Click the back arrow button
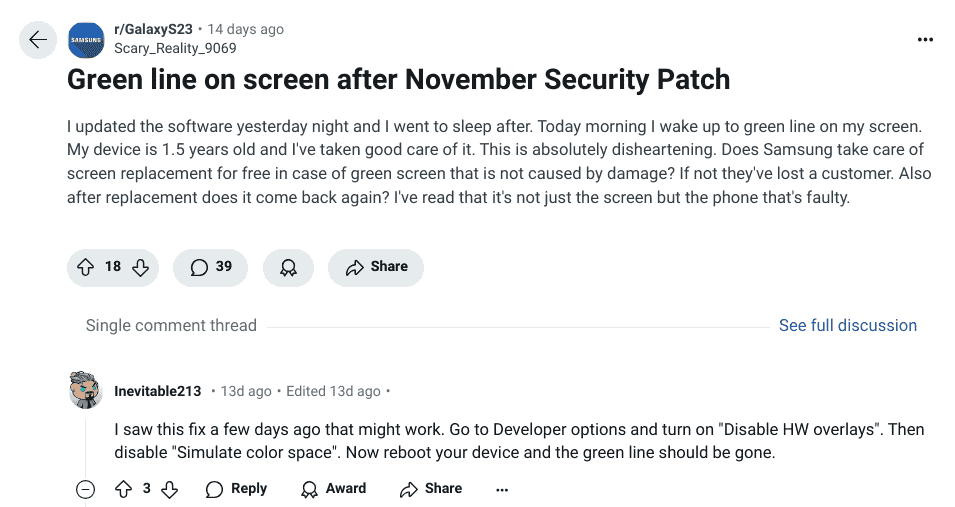The height and width of the screenshot is (507, 955). pos(38,40)
